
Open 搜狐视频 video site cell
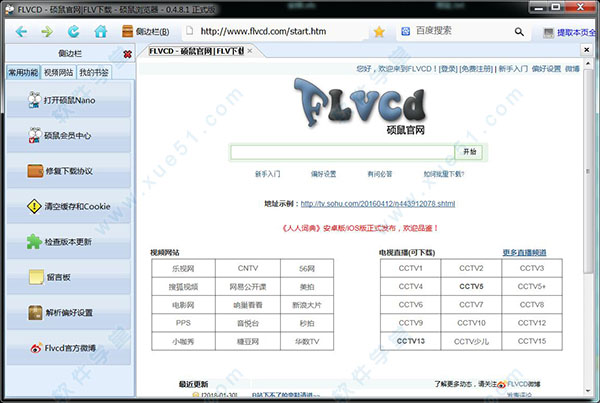click(183, 287)
